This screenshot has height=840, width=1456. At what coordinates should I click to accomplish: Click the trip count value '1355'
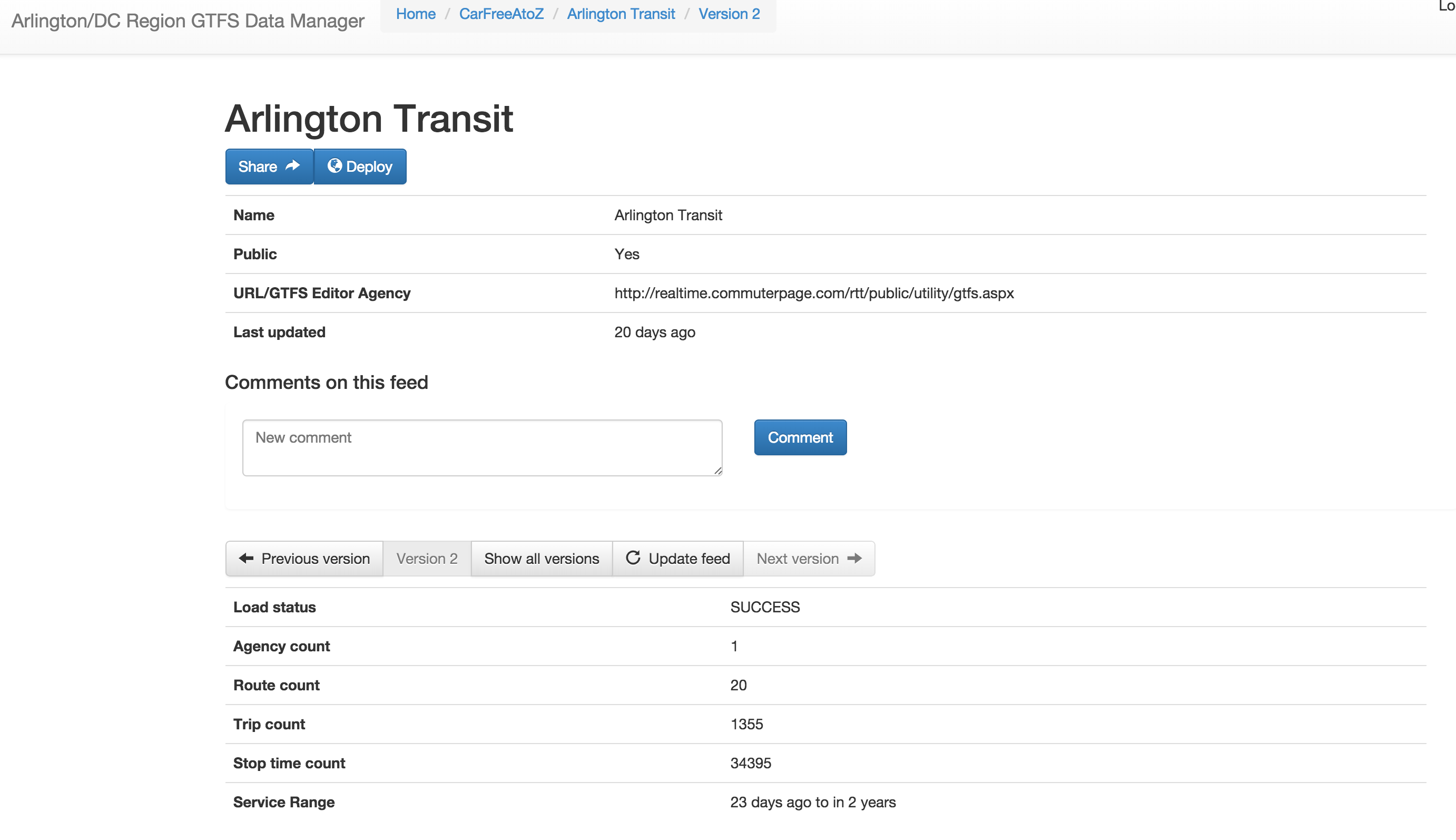746,725
